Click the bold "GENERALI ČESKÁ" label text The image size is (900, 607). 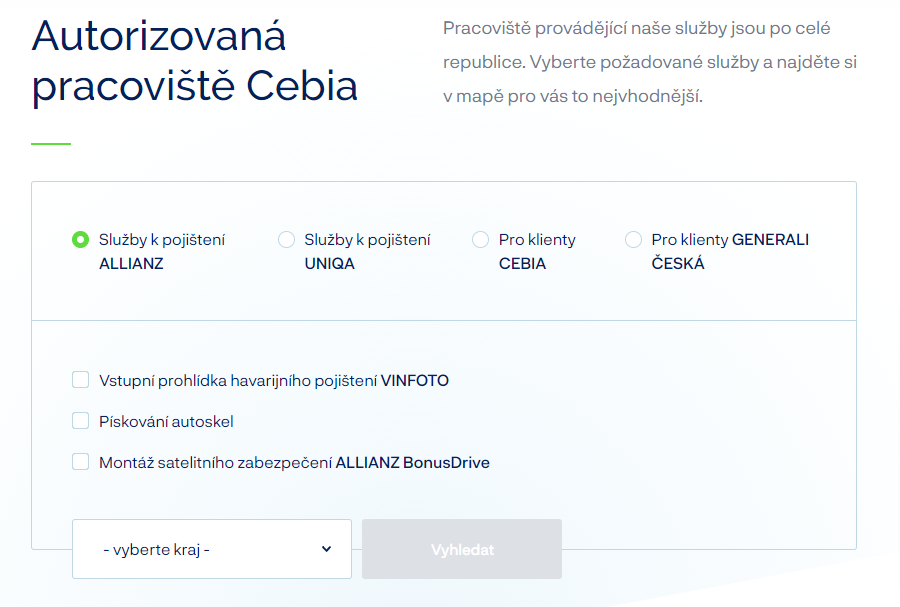point(770,240)
